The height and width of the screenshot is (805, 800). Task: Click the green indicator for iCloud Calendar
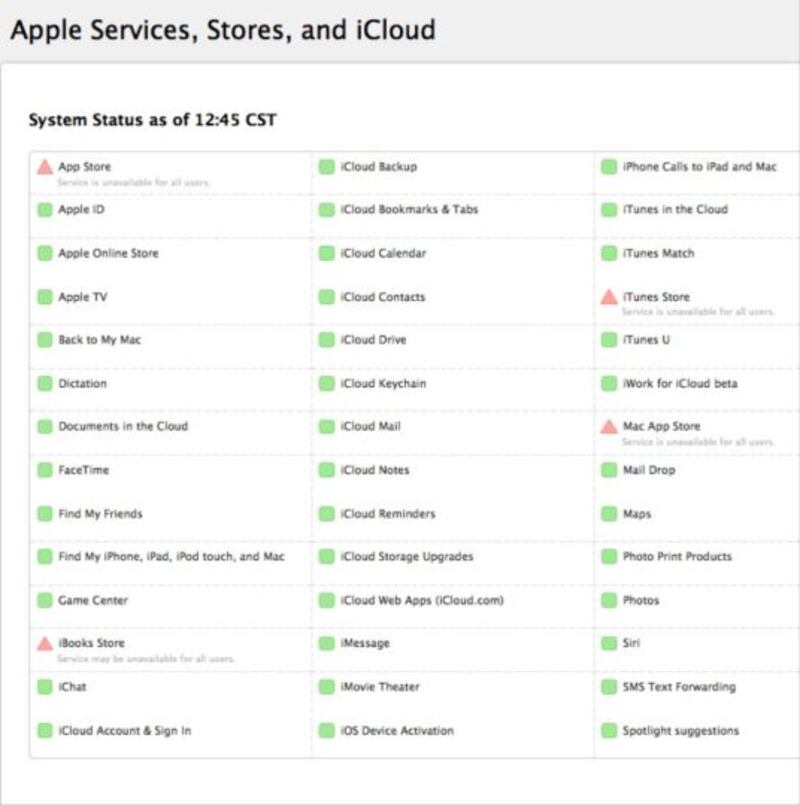click(x=327, y=253)
